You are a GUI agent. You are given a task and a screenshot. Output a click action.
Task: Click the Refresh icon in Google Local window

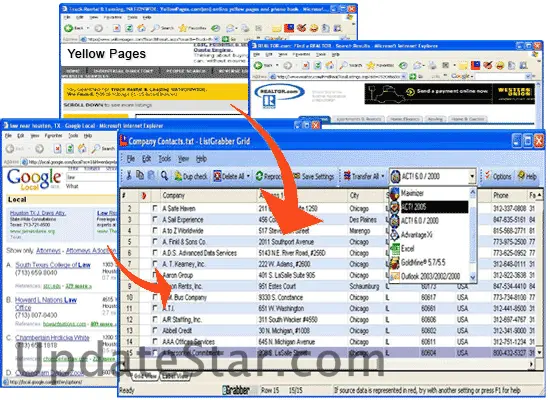tap(70, 148)
